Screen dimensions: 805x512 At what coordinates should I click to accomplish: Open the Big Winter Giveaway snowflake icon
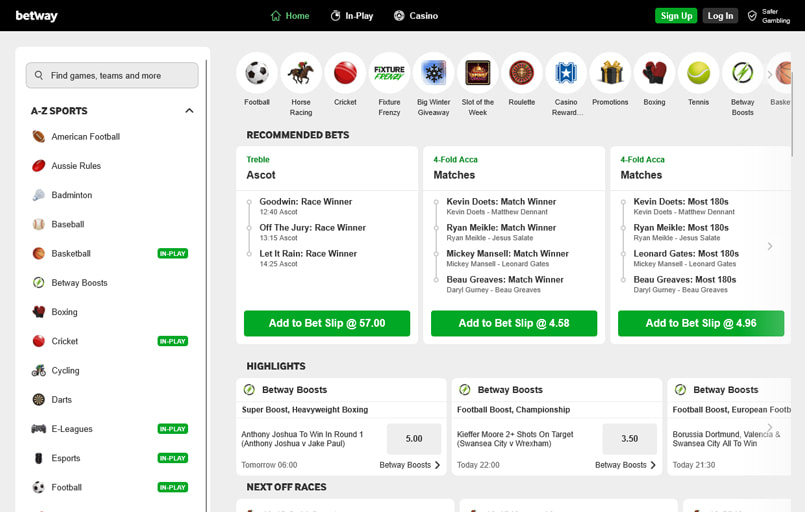(433, 73)
